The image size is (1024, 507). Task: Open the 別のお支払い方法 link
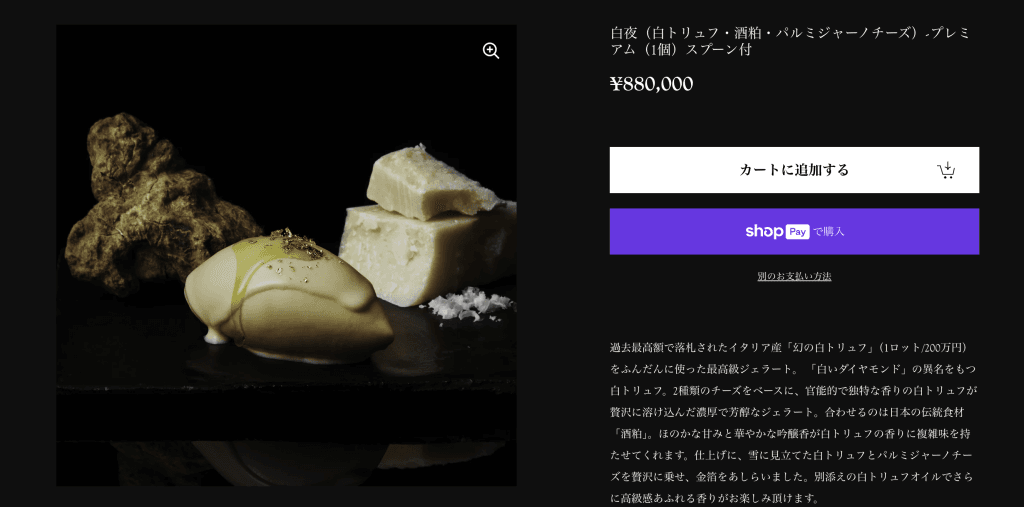[794, 276]
